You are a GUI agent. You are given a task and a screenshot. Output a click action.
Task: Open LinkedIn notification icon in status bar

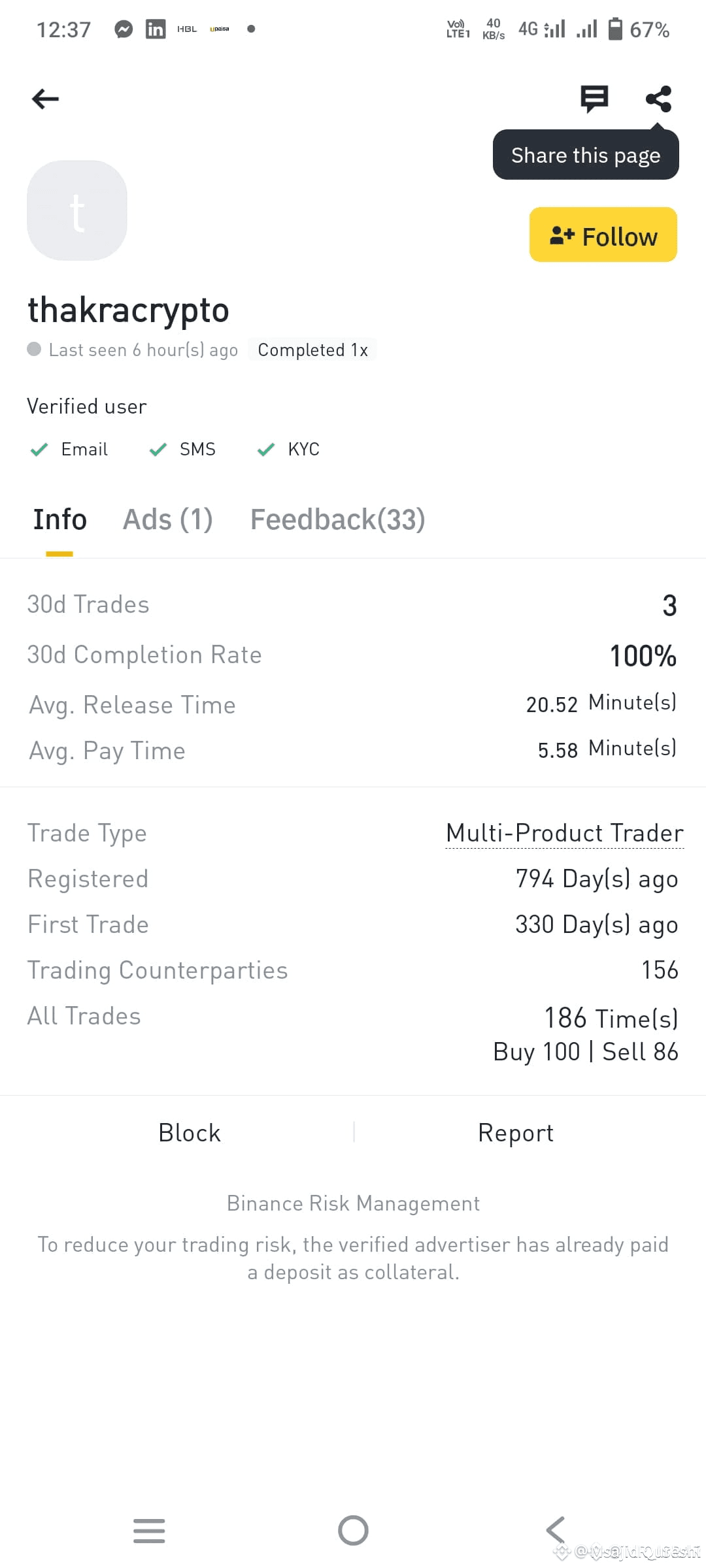coord(156,29)
